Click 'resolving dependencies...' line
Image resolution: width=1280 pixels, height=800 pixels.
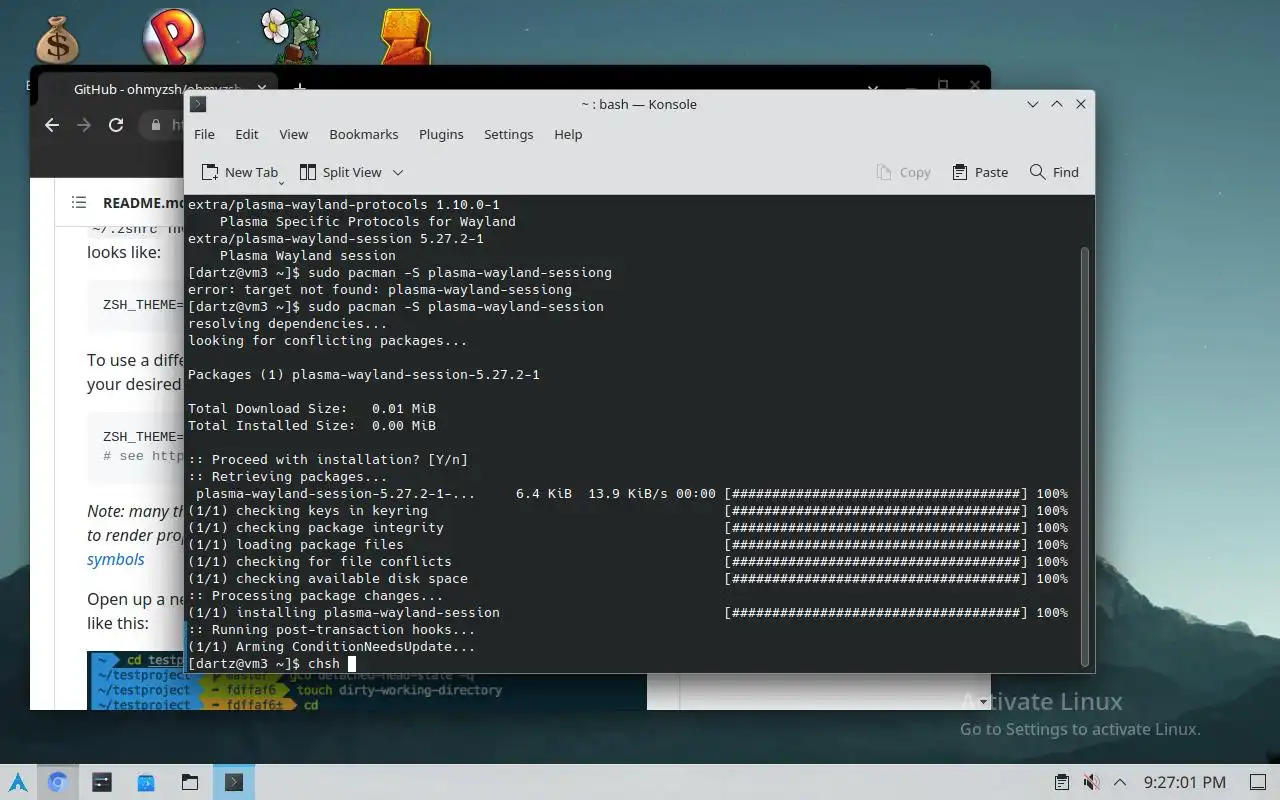[x=288, y=323]
